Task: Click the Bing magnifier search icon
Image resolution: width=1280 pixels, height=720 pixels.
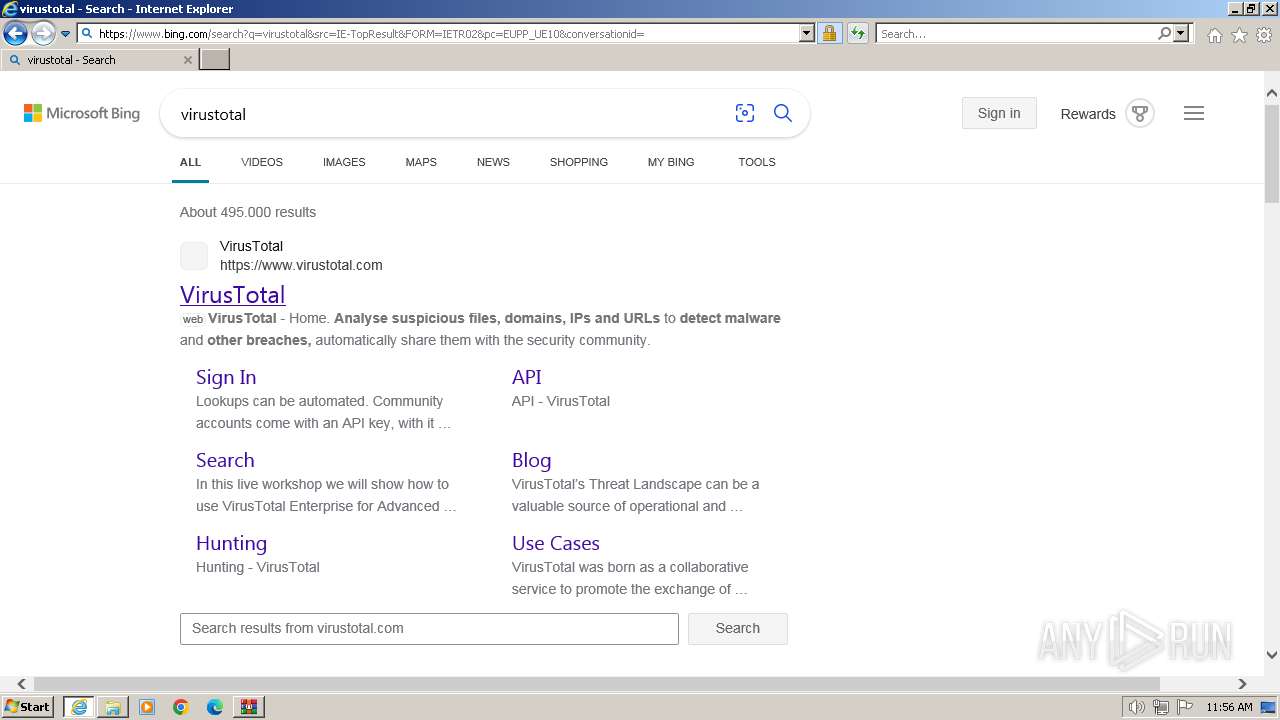Action: 783,113
